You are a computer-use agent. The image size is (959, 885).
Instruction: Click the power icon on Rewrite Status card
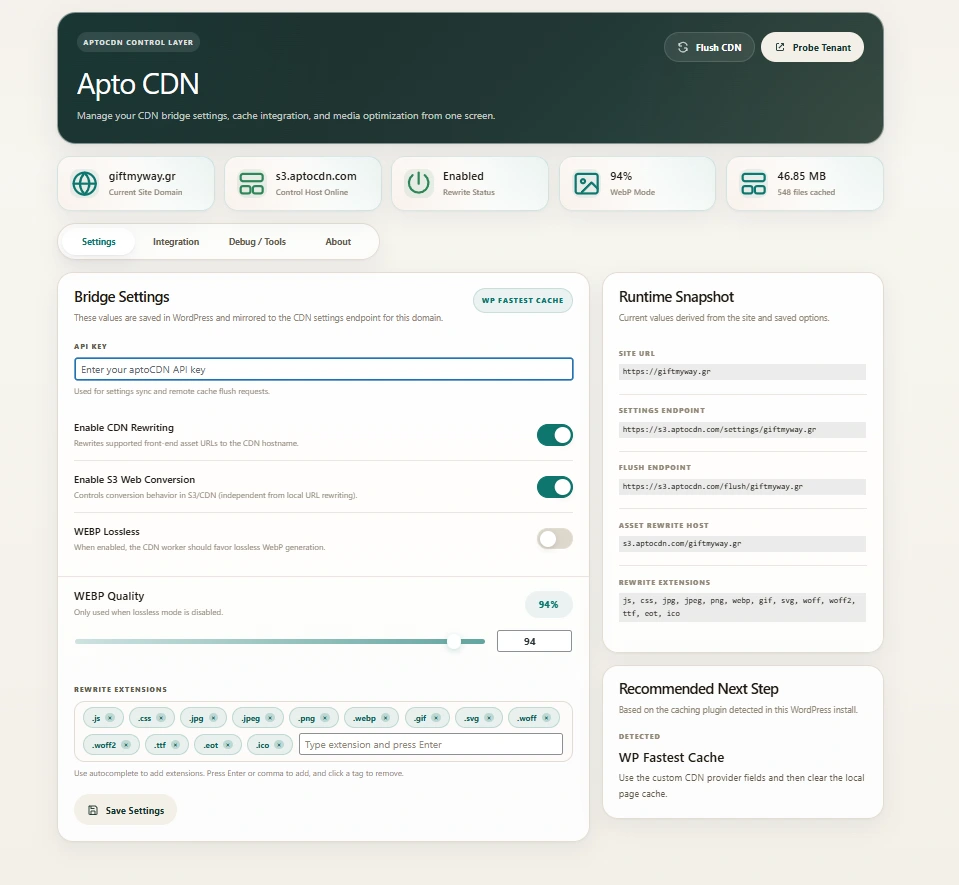click(x=418, y=183)
